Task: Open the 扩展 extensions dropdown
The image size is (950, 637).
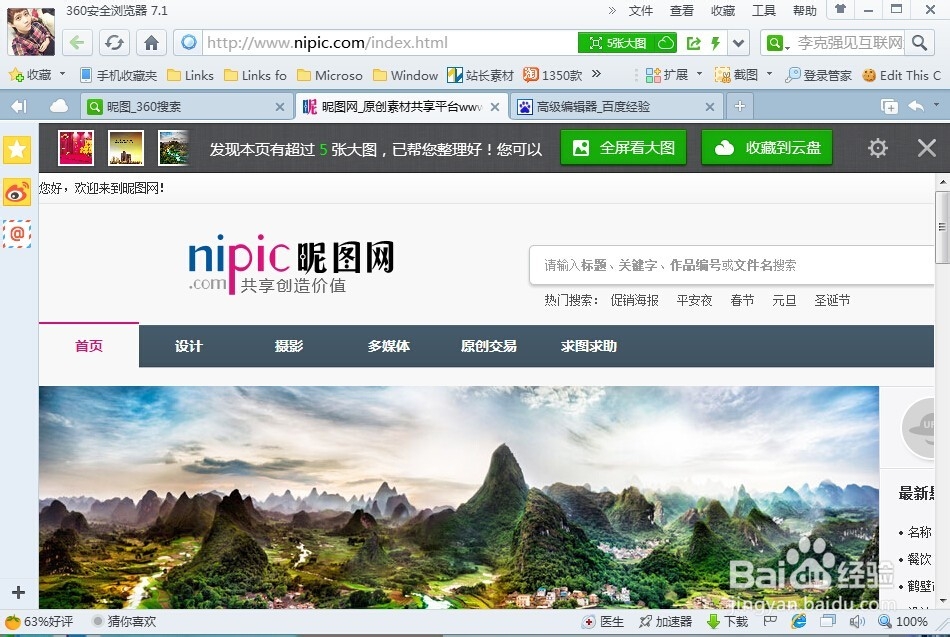Action: pos(674,75)
